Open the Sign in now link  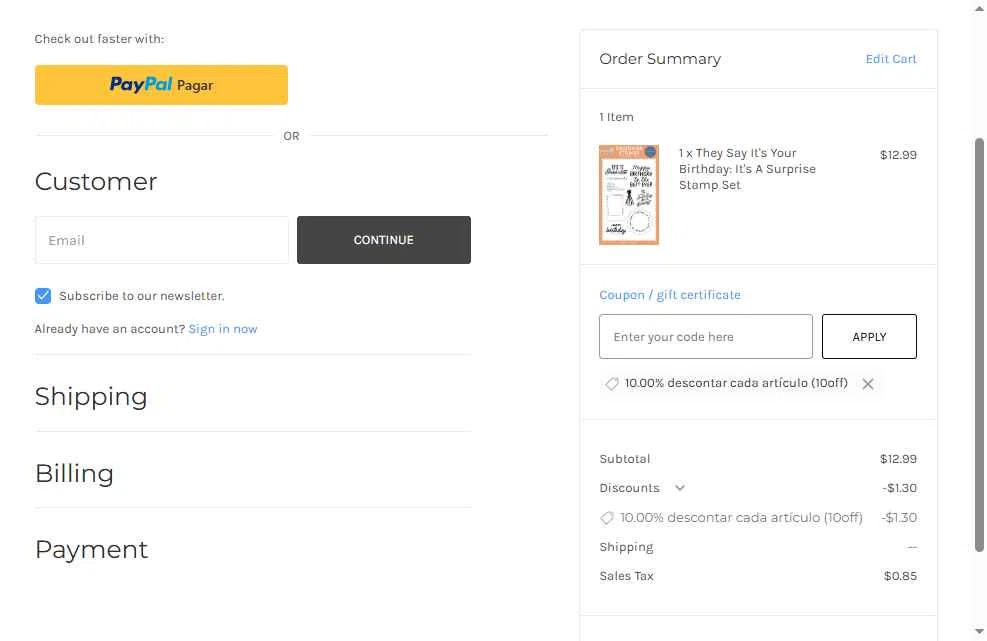[223, 329]
